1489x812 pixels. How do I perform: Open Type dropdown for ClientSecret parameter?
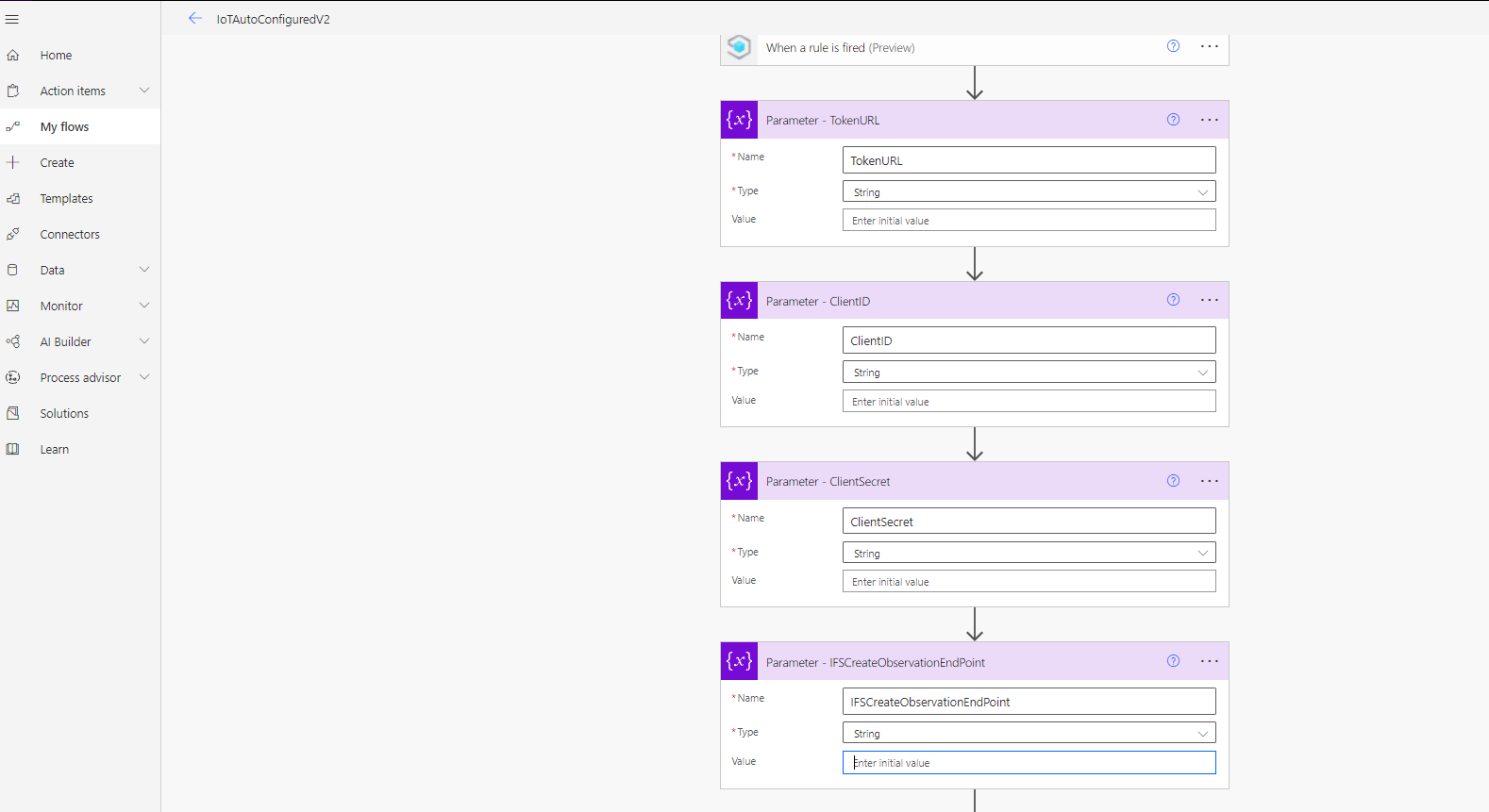[x=1029, y=554]
